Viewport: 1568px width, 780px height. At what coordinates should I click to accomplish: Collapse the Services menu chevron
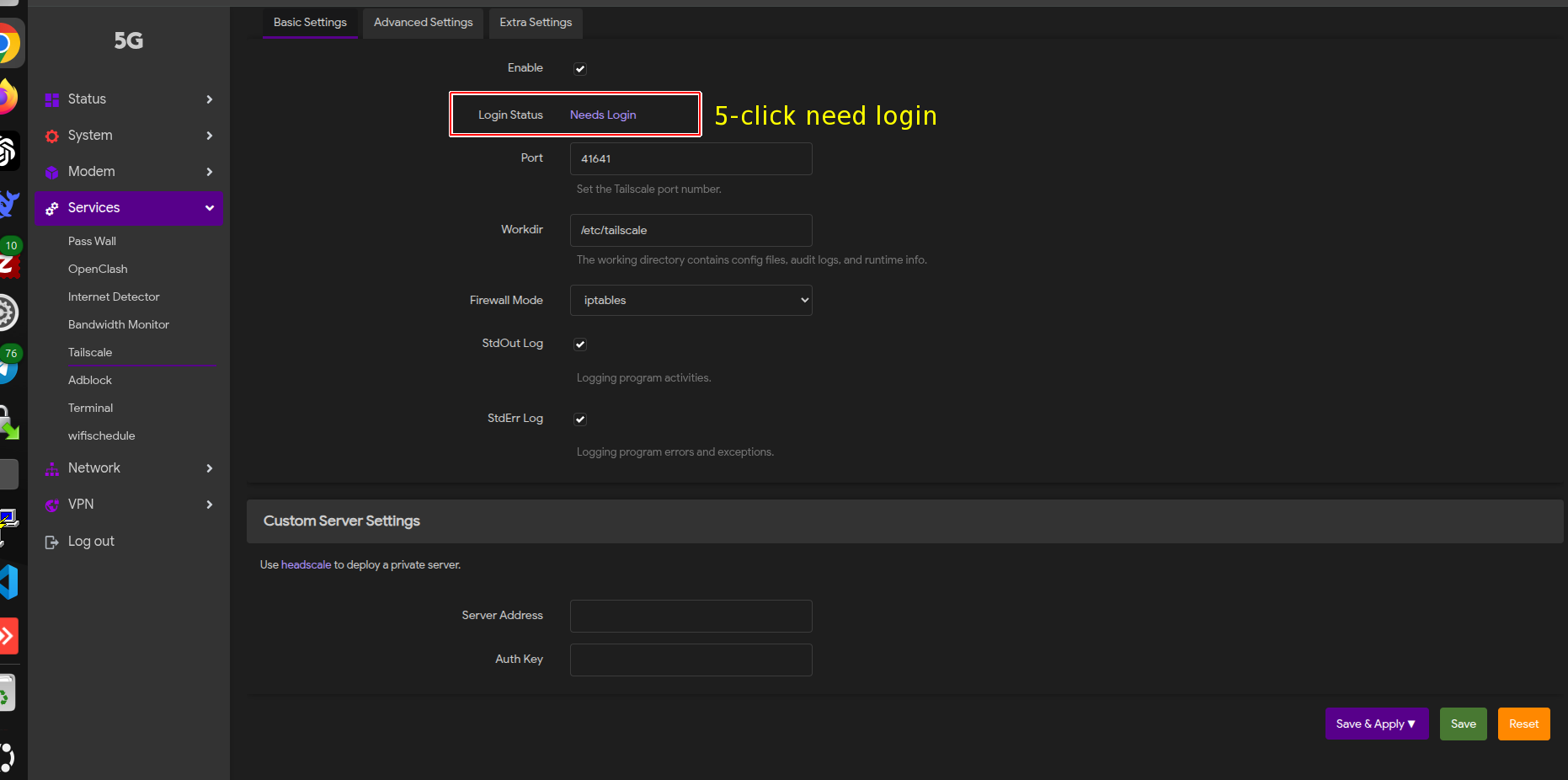(x=210, y=208)
